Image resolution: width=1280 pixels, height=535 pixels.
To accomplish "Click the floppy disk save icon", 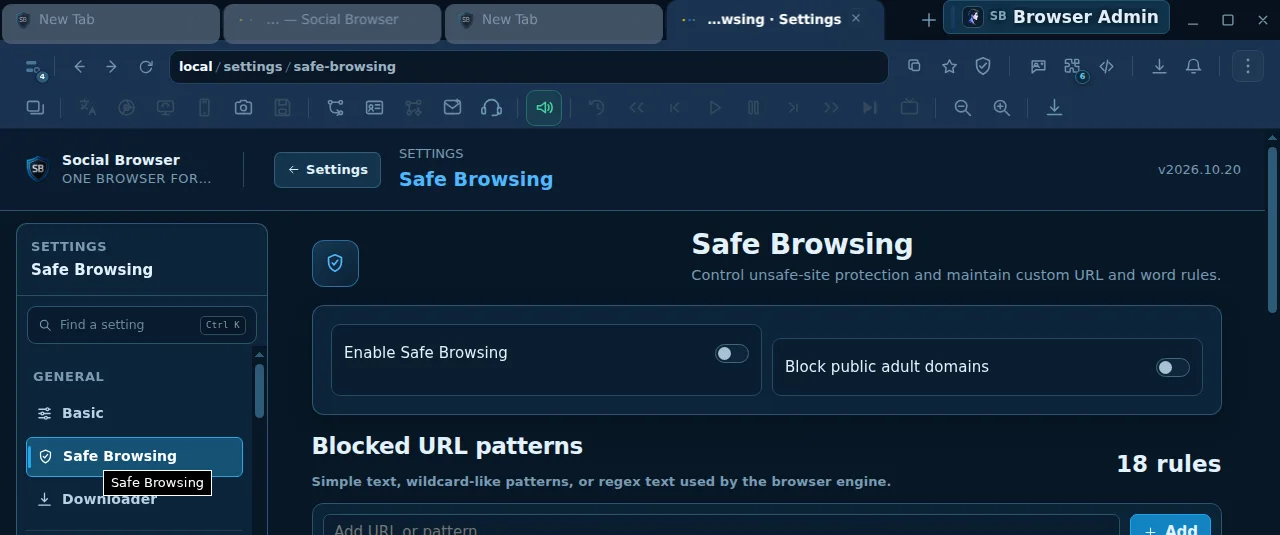I will [282, 108].
